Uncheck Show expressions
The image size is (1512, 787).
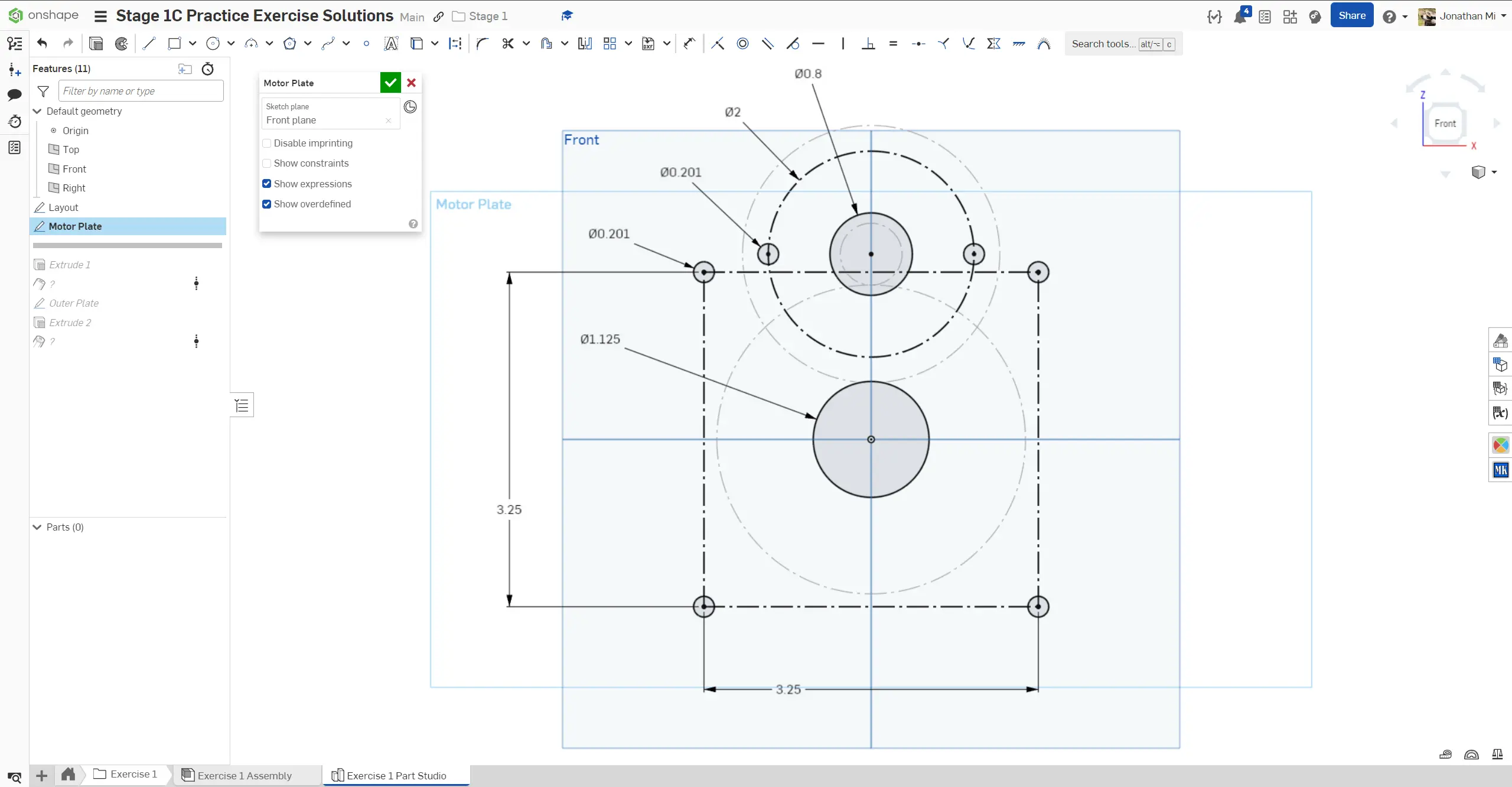[x=267, y=184]
